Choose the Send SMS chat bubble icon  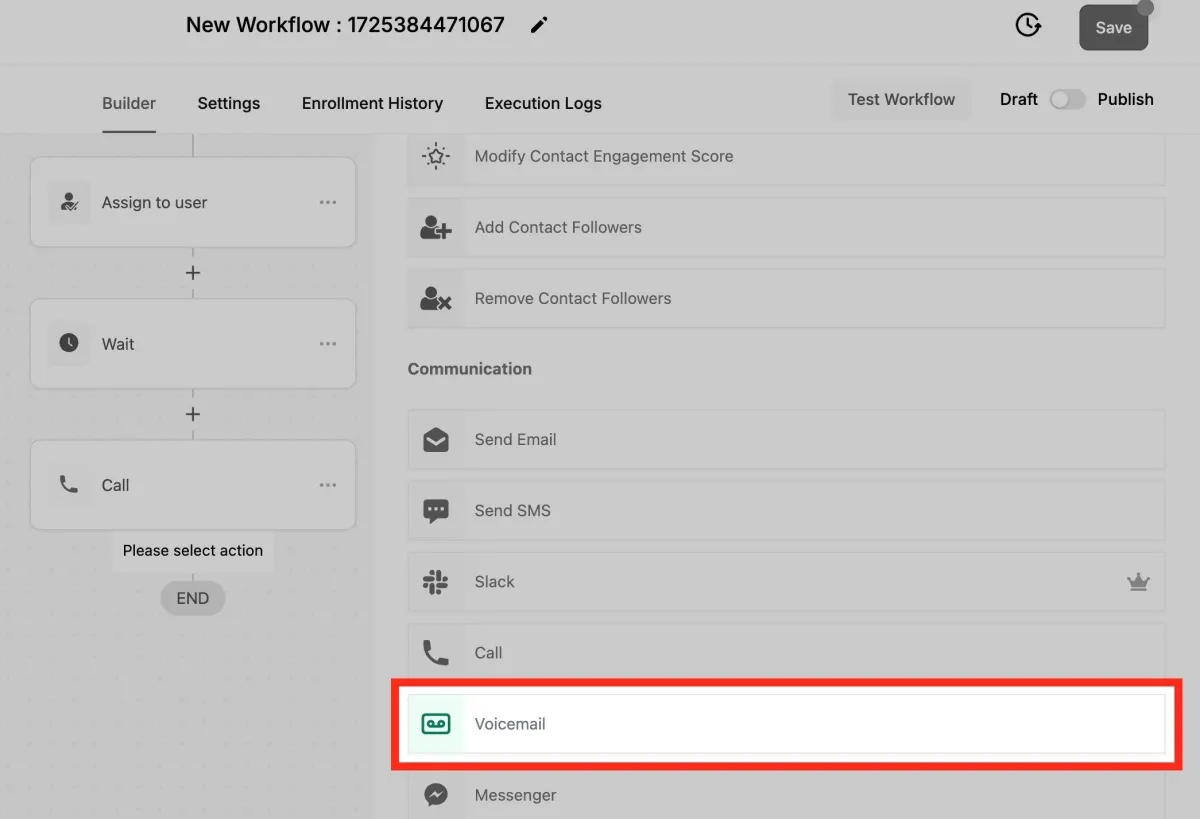point(436,511)
